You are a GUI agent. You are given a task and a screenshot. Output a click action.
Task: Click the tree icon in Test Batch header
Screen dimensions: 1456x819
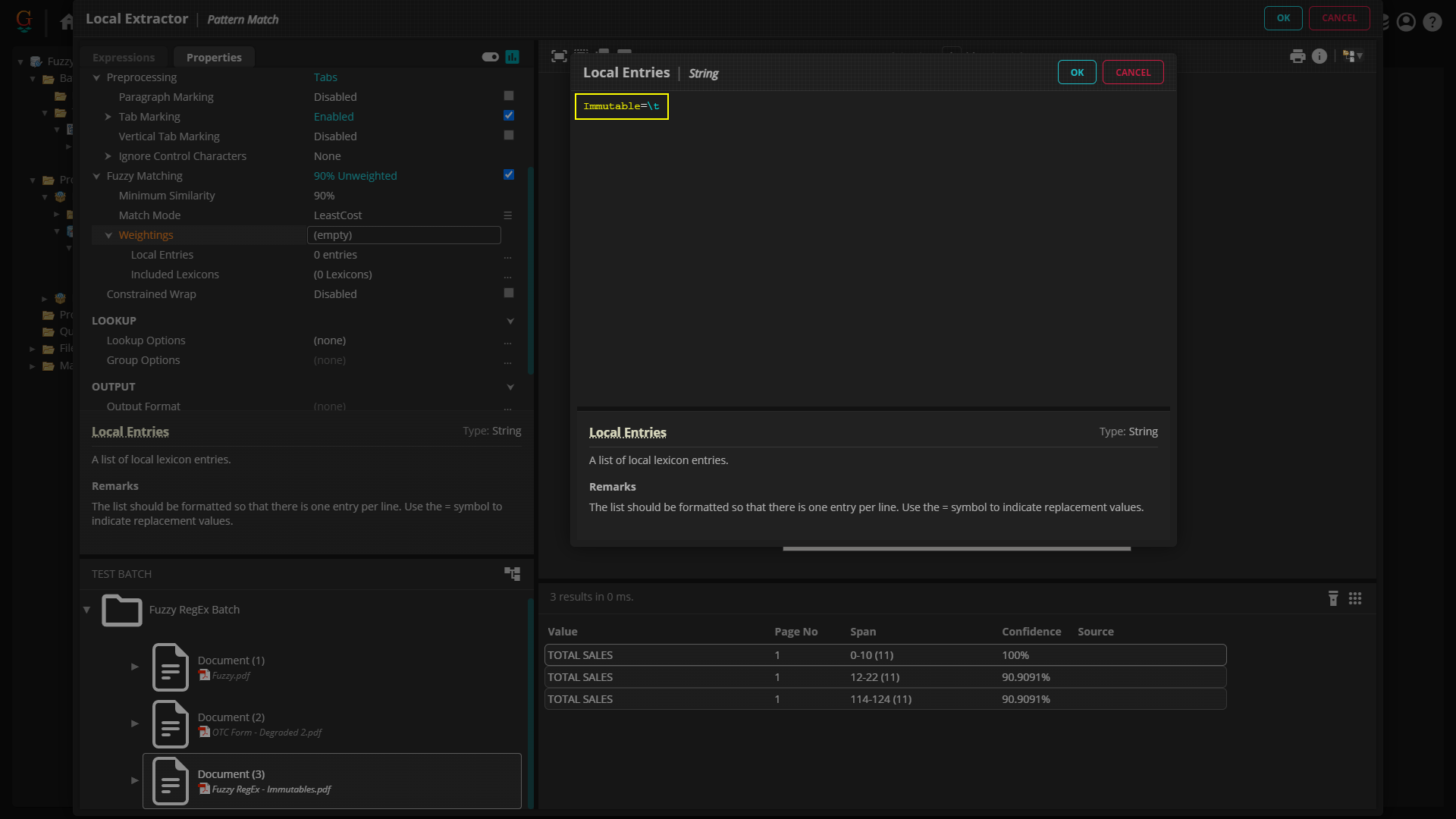point(513,574)
